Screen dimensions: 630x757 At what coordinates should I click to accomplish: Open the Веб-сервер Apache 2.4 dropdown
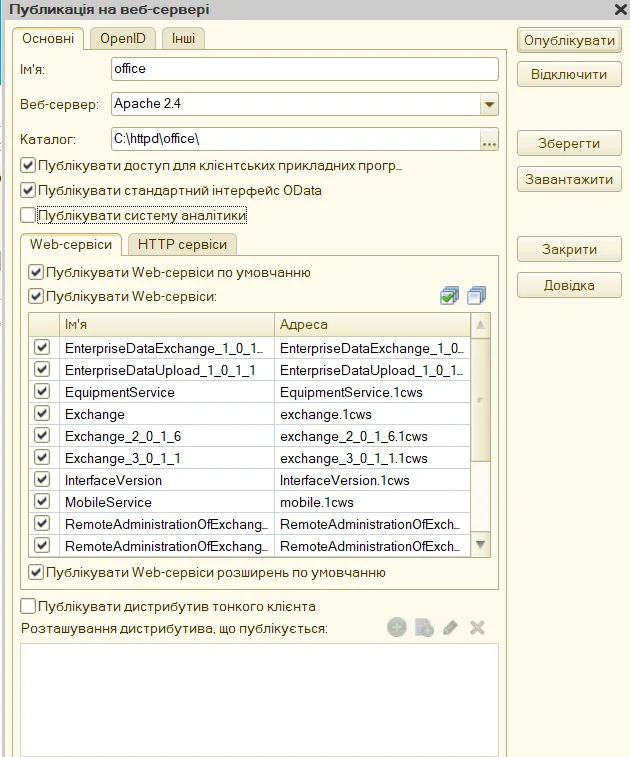[x=489, y=104]
